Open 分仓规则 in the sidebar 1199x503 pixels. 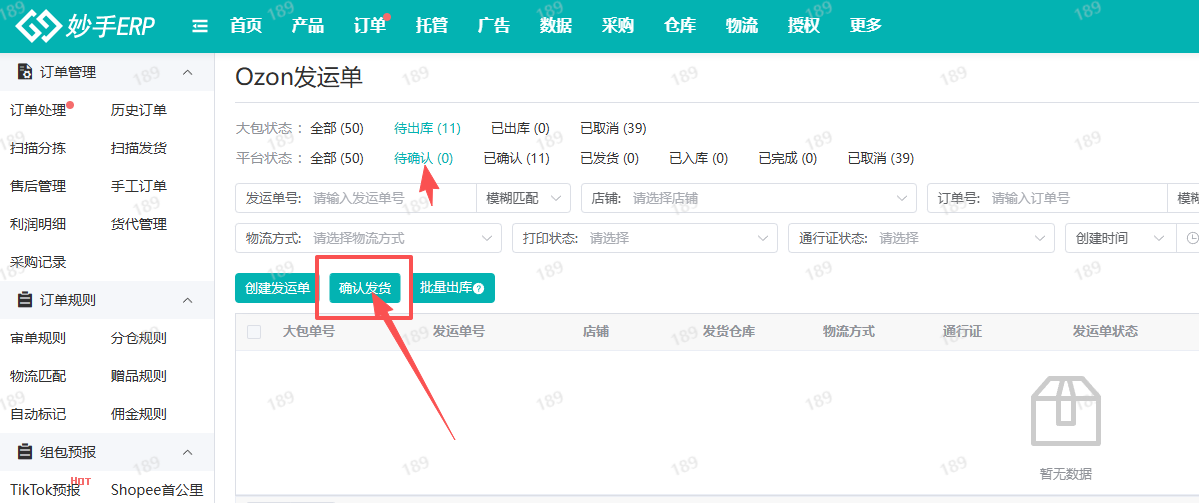point(138,338)
